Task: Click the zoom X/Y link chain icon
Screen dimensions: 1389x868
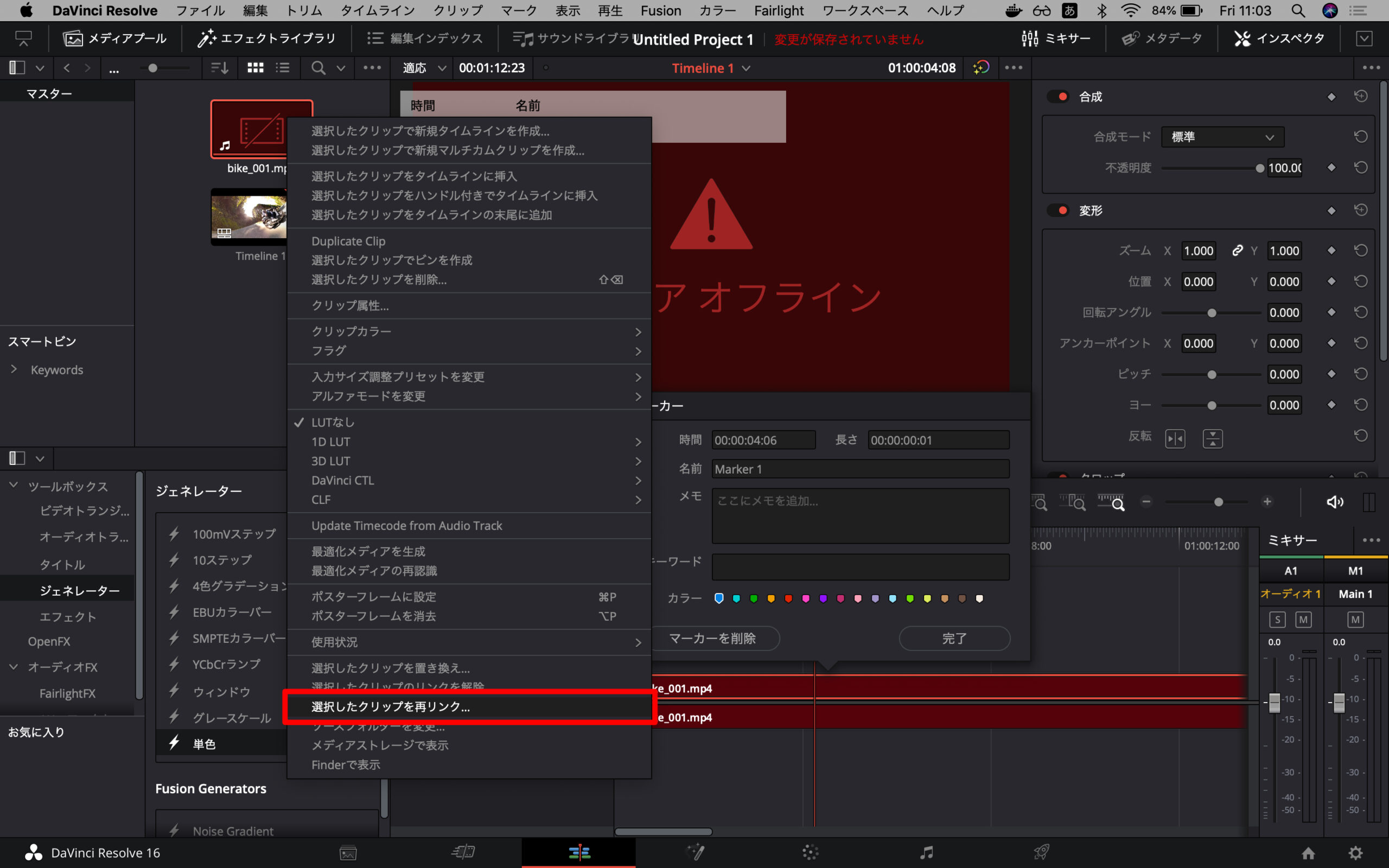Action: tap(1237, 251)
